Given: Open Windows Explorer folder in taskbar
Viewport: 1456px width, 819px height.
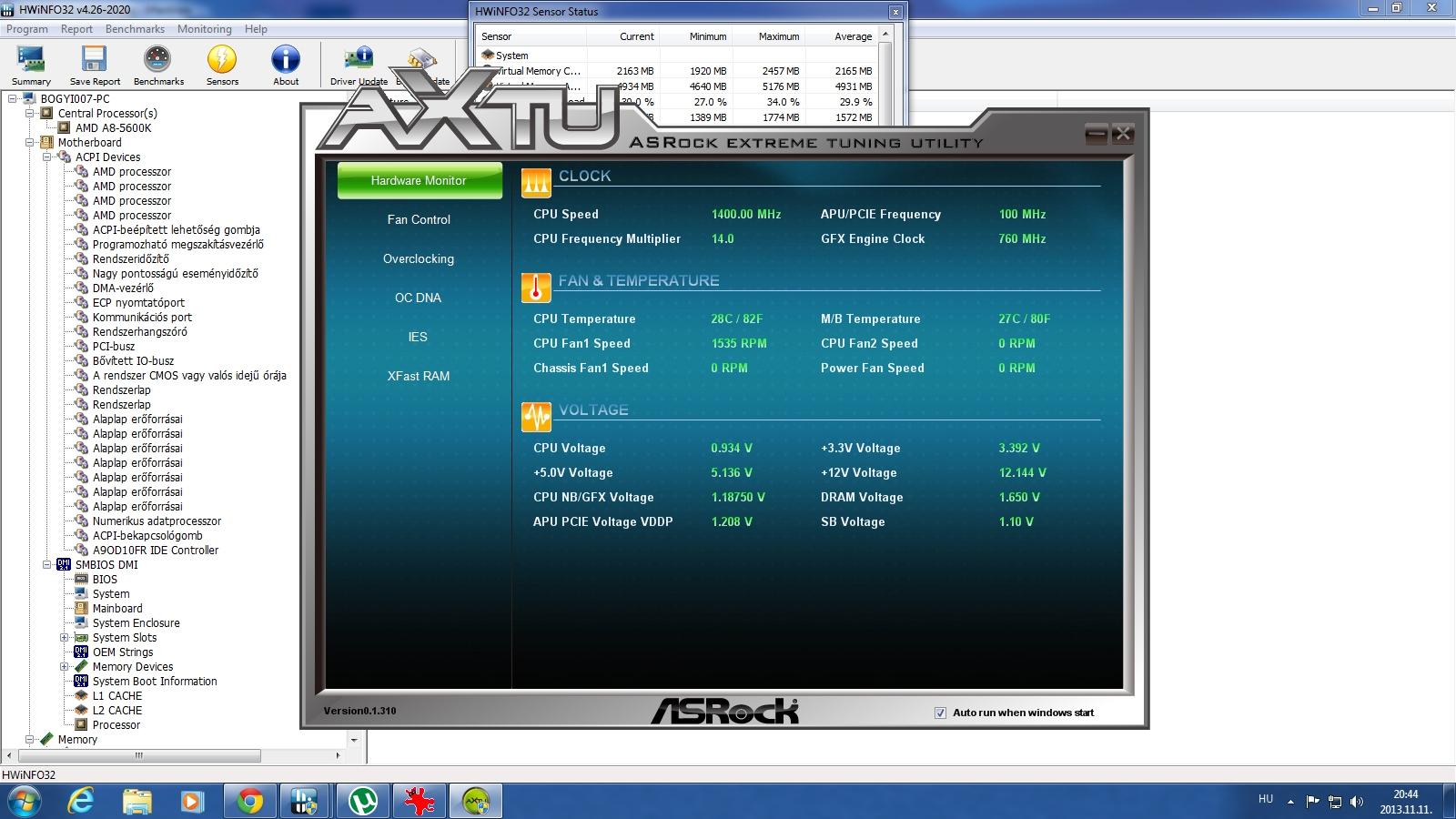Looking at the screenshot, I should pos(137,802).
